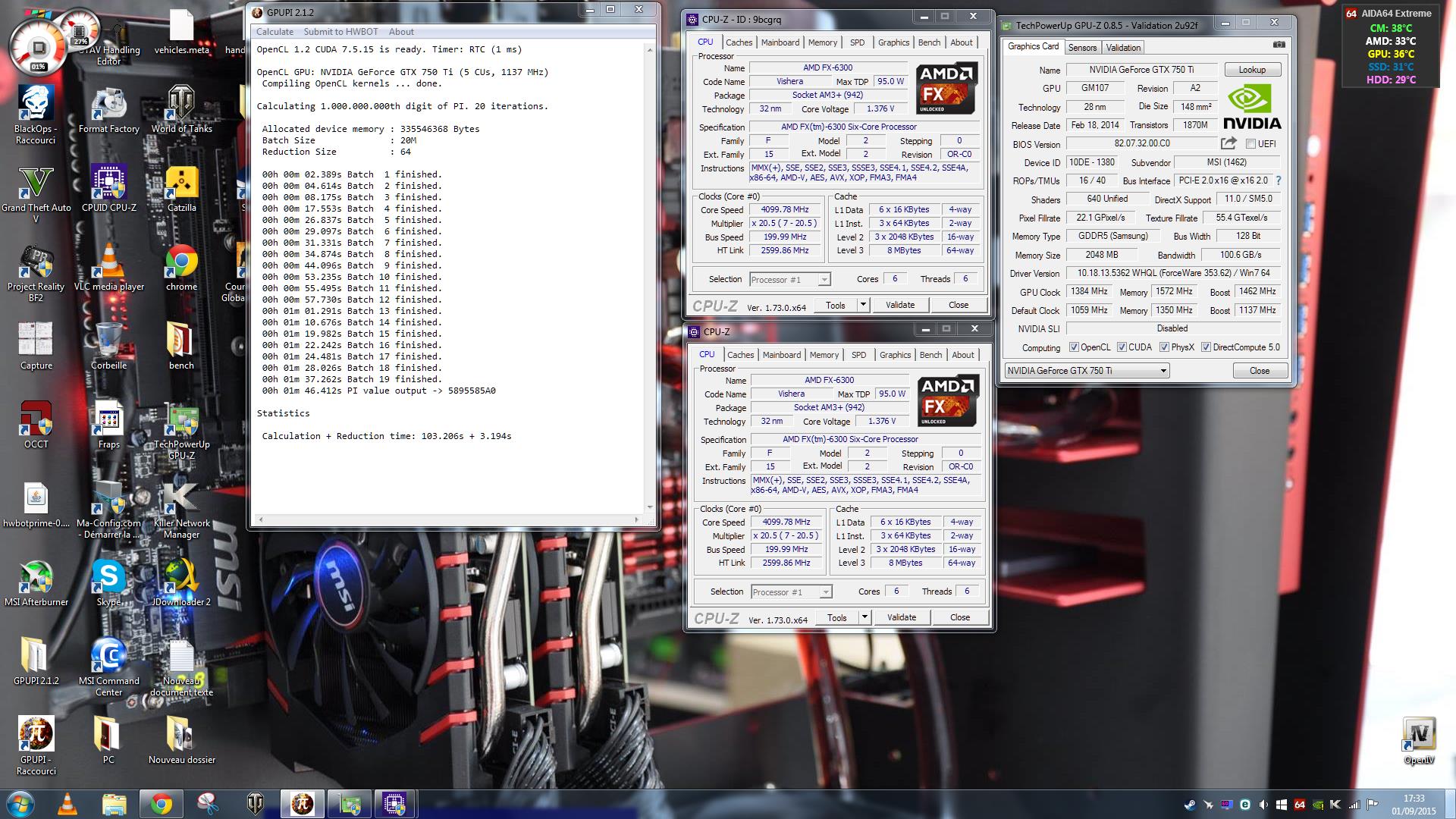Click the Close button in GPU-Z
The image size is (1456, 819).
pyautogui.click(x=1260, y=371)
